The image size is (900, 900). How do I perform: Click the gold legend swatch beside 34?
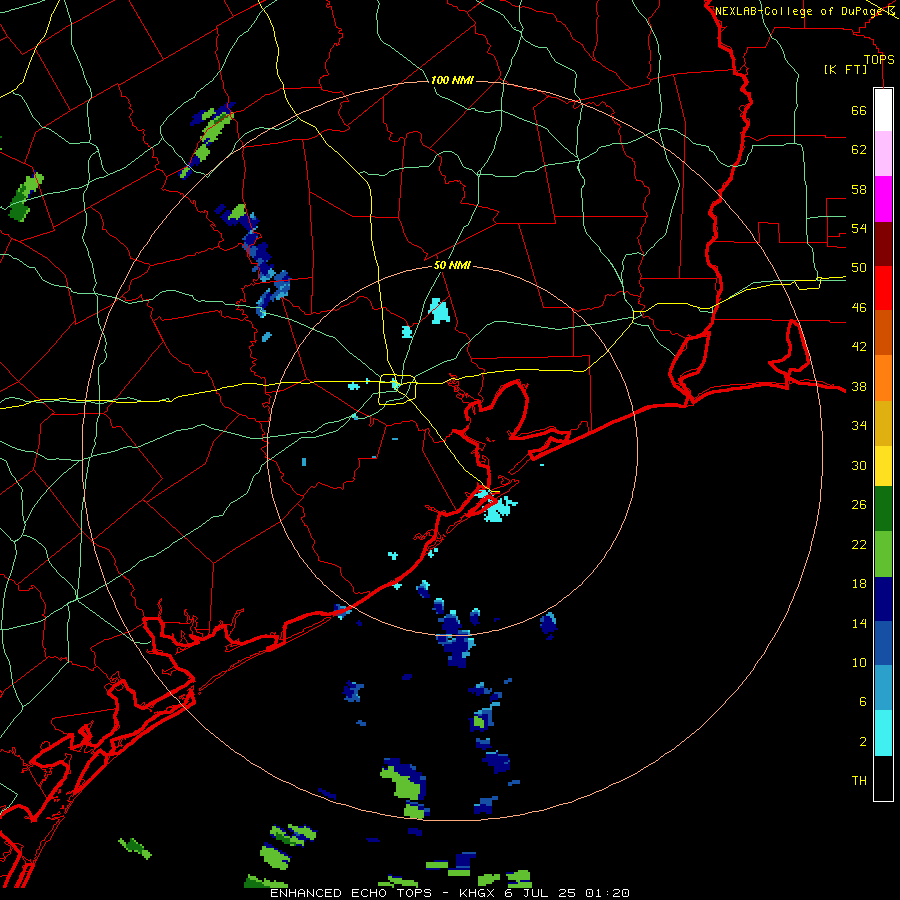883,424
